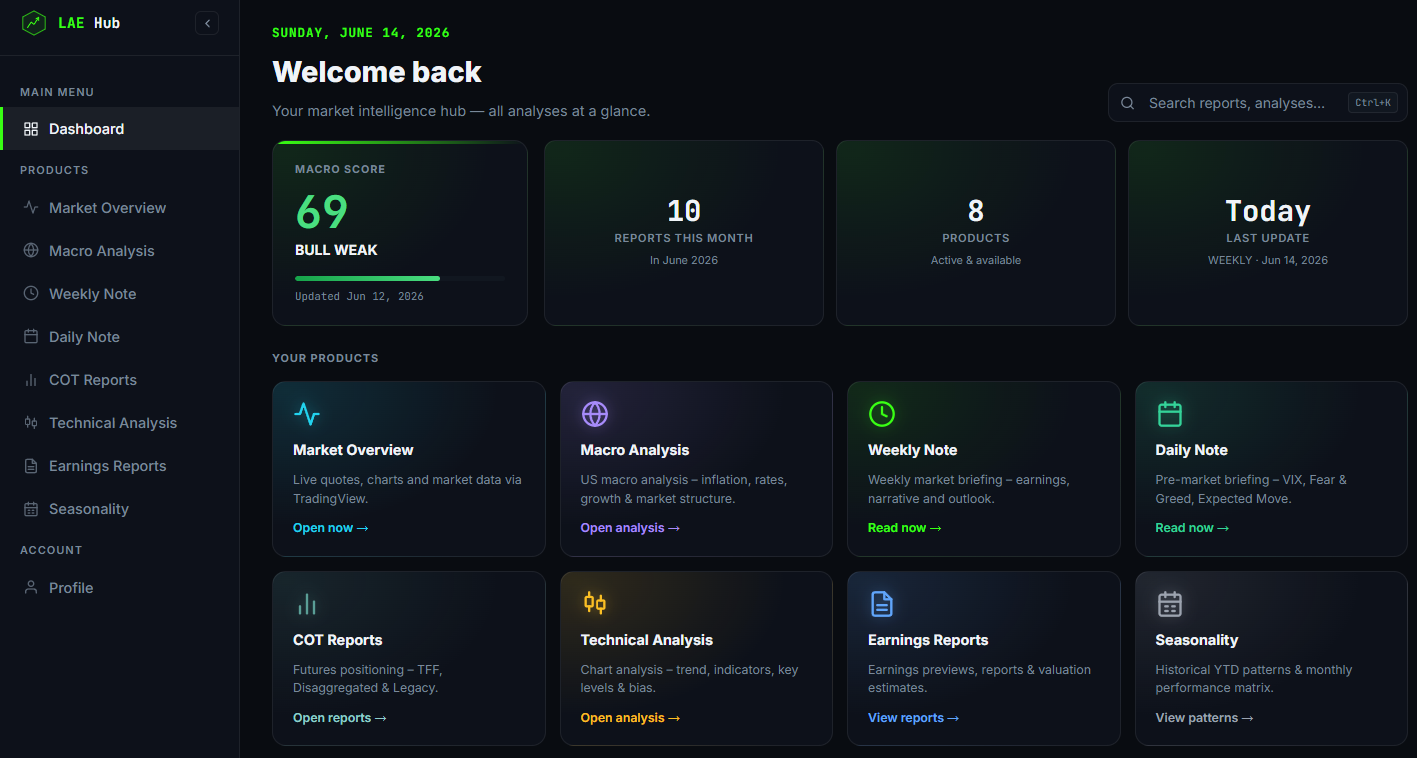Click the Weekly Note card clock icon
This screenshot has height=758, width=1417.
pos(882,414)
